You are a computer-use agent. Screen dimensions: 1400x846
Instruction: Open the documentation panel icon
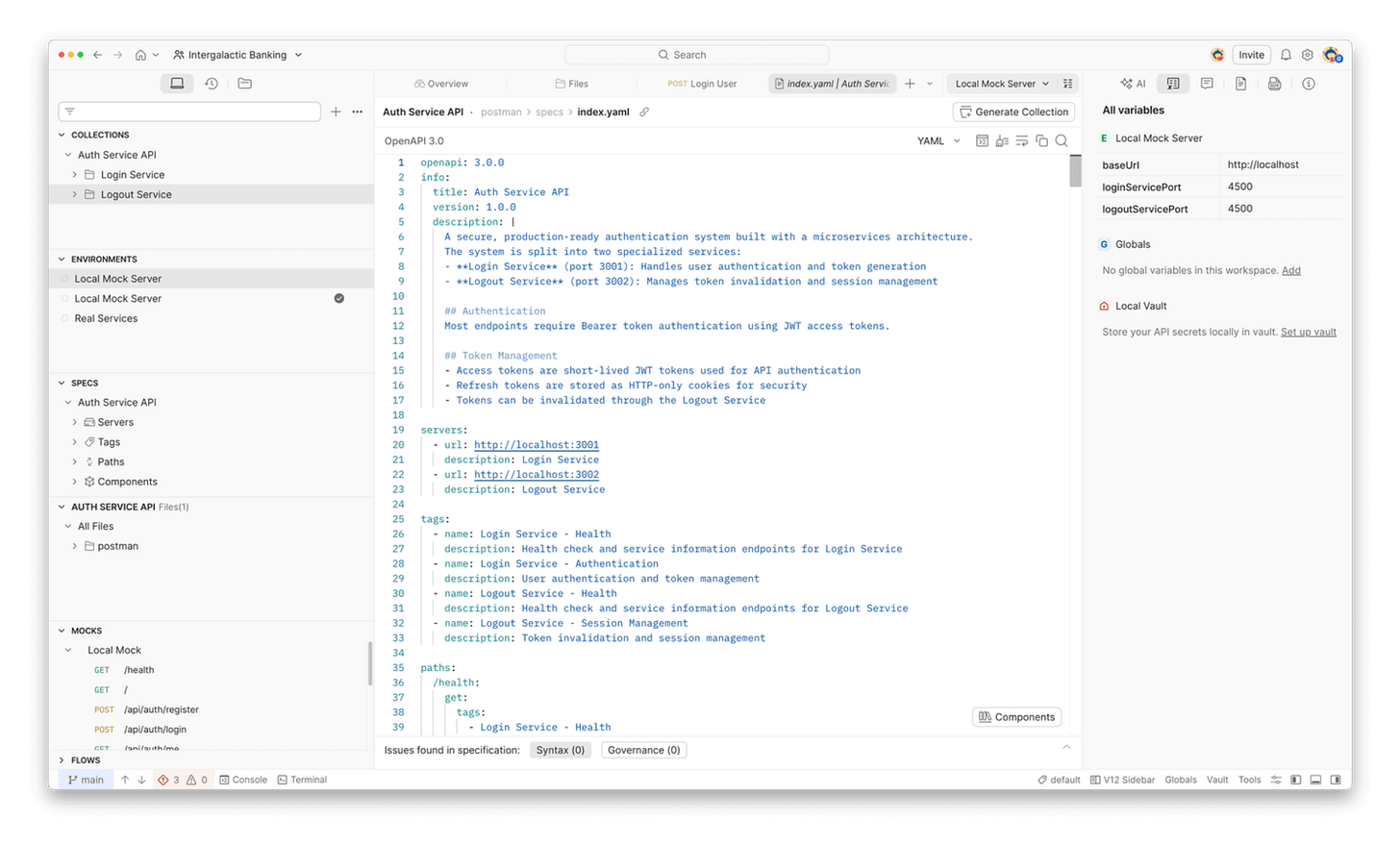[1240, 84]
